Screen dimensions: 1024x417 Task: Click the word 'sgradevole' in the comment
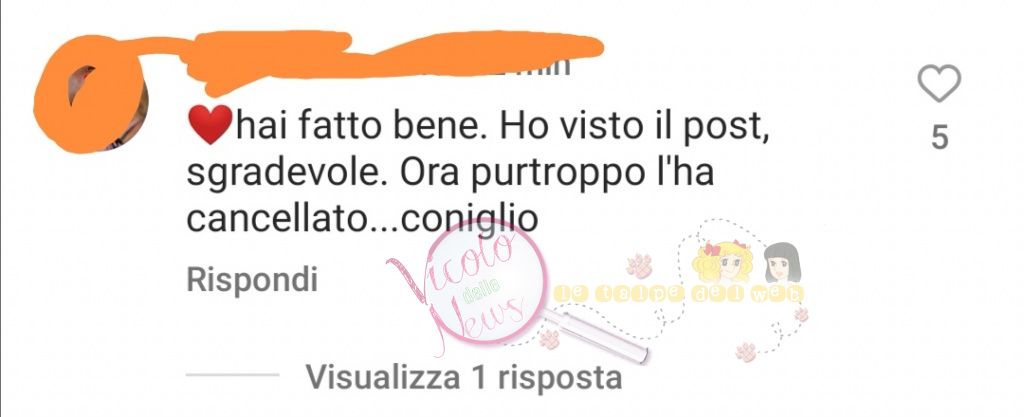click(285, 176)
